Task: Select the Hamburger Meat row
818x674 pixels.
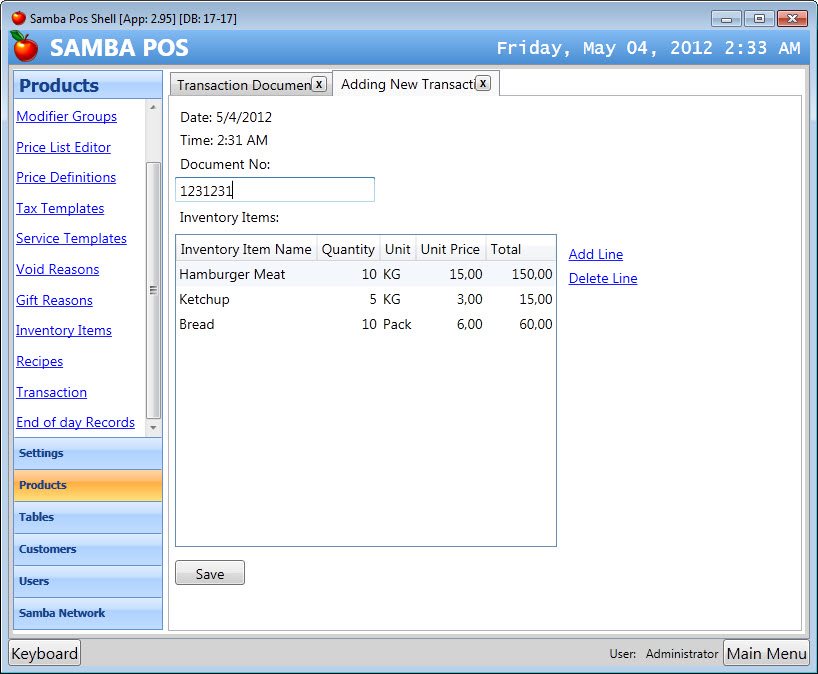Action: (x=366, y=274)
